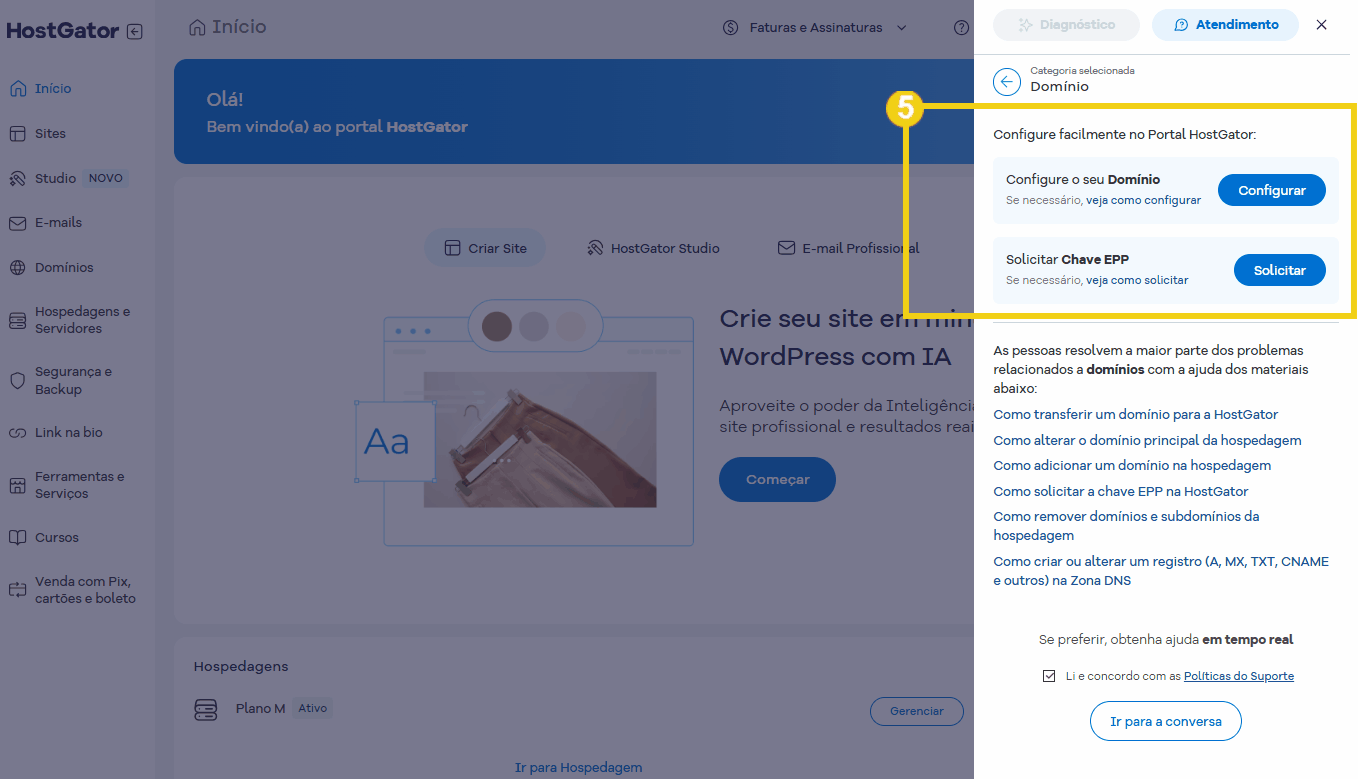Image resolution: width=1358 pixels, height=779 pixels.
Task: Click the E-mails envelope icon in sidebar
Action: click(17, 222)
